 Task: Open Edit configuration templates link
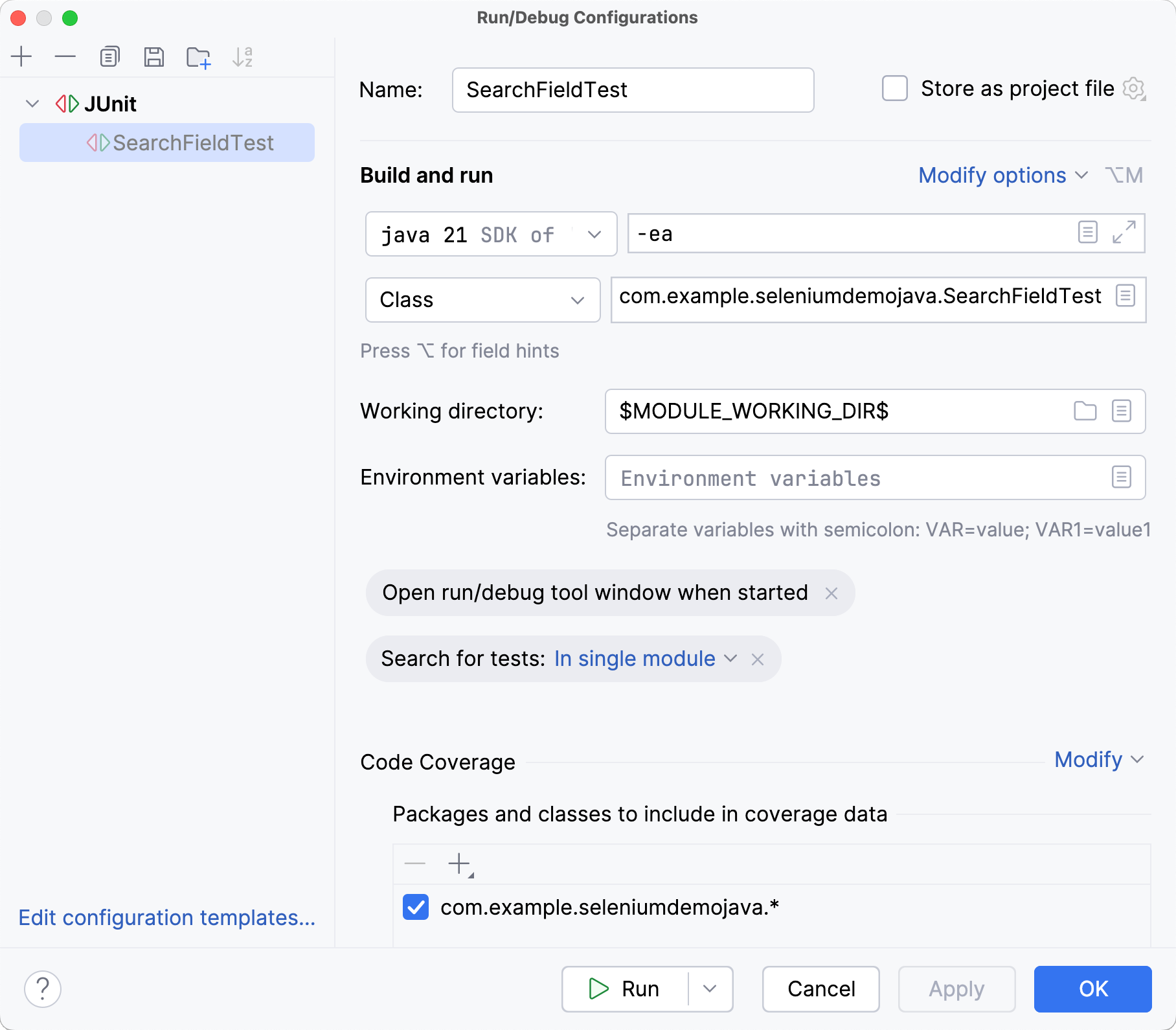[x=166, y=918]
